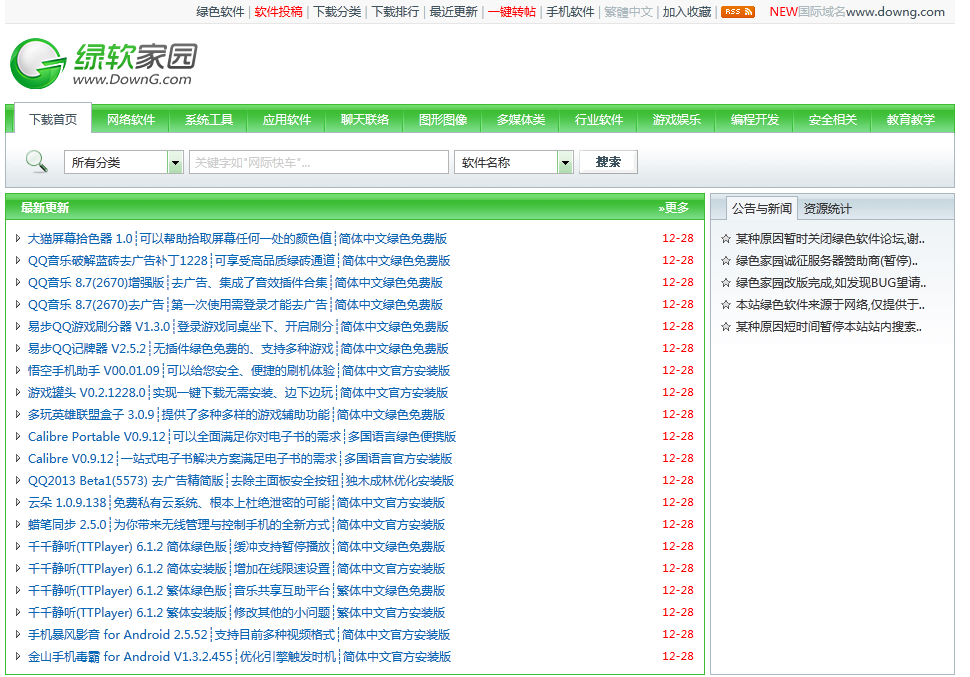Viewport: 970px width, 677px height.
Task: Click the red 软件投稿 top link
Action: pos(278,12)
